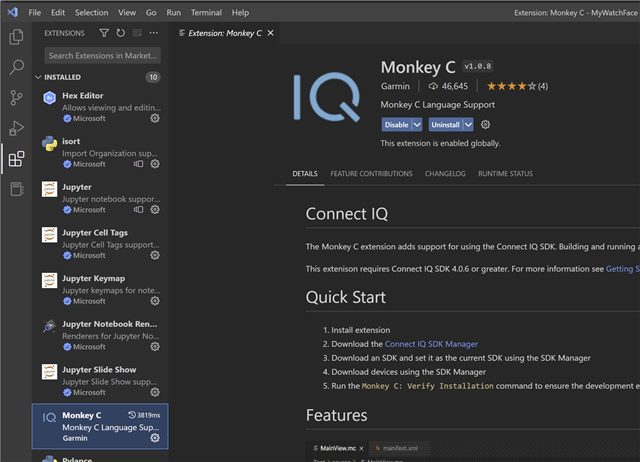Click Jupyter extension pack icon
Viewport: 640px width, 462px height.
click(138, 210)
